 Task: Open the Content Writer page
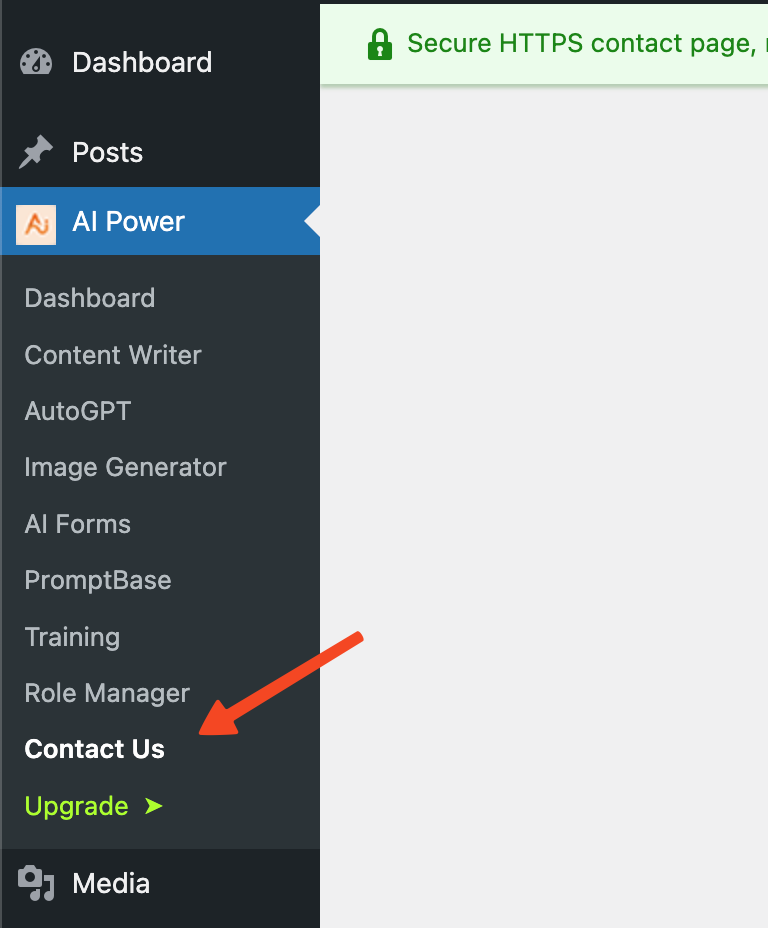pyautogui.click(x=112, y=355)
